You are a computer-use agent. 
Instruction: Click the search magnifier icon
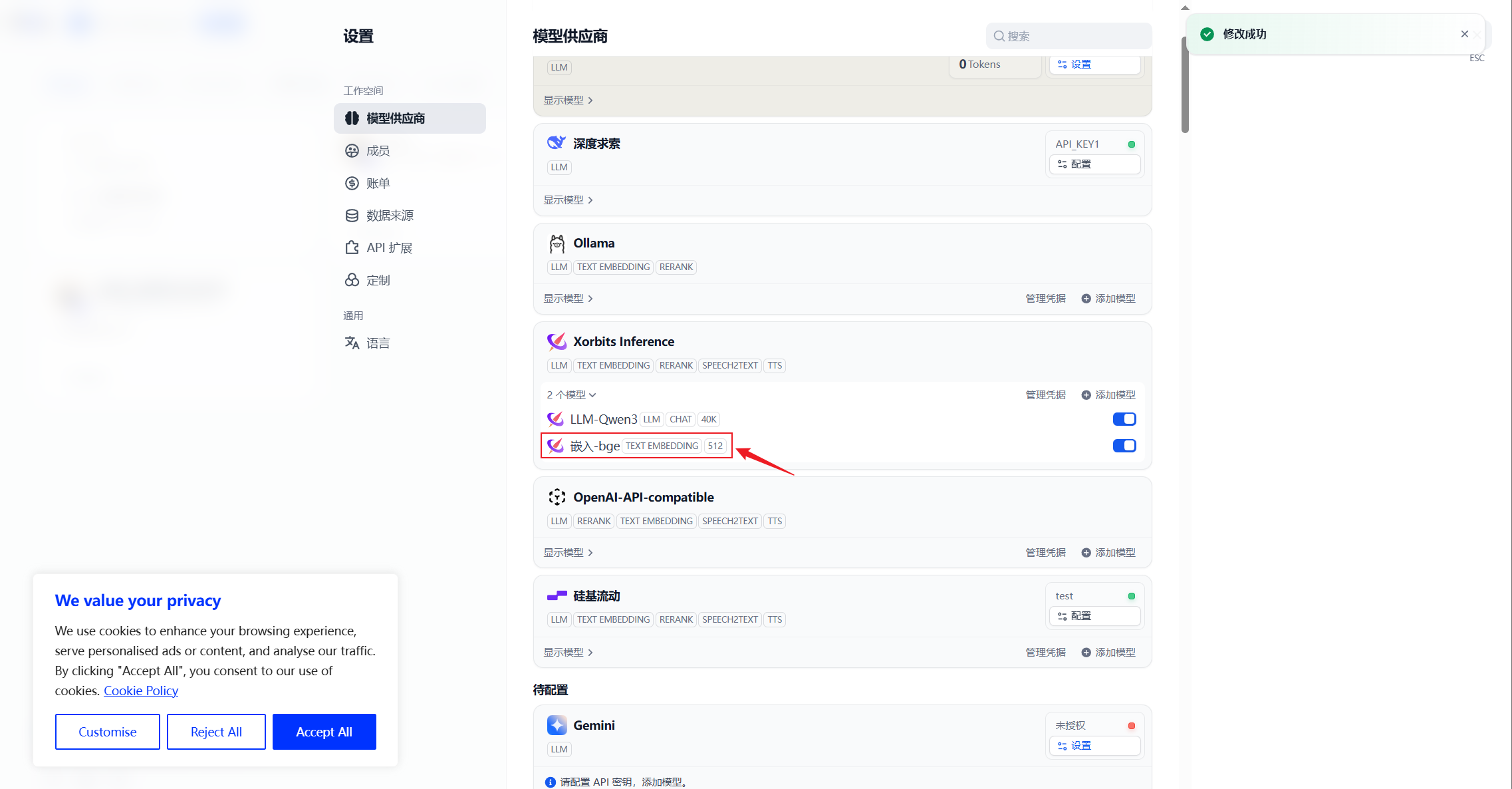(x=999, y=36)
